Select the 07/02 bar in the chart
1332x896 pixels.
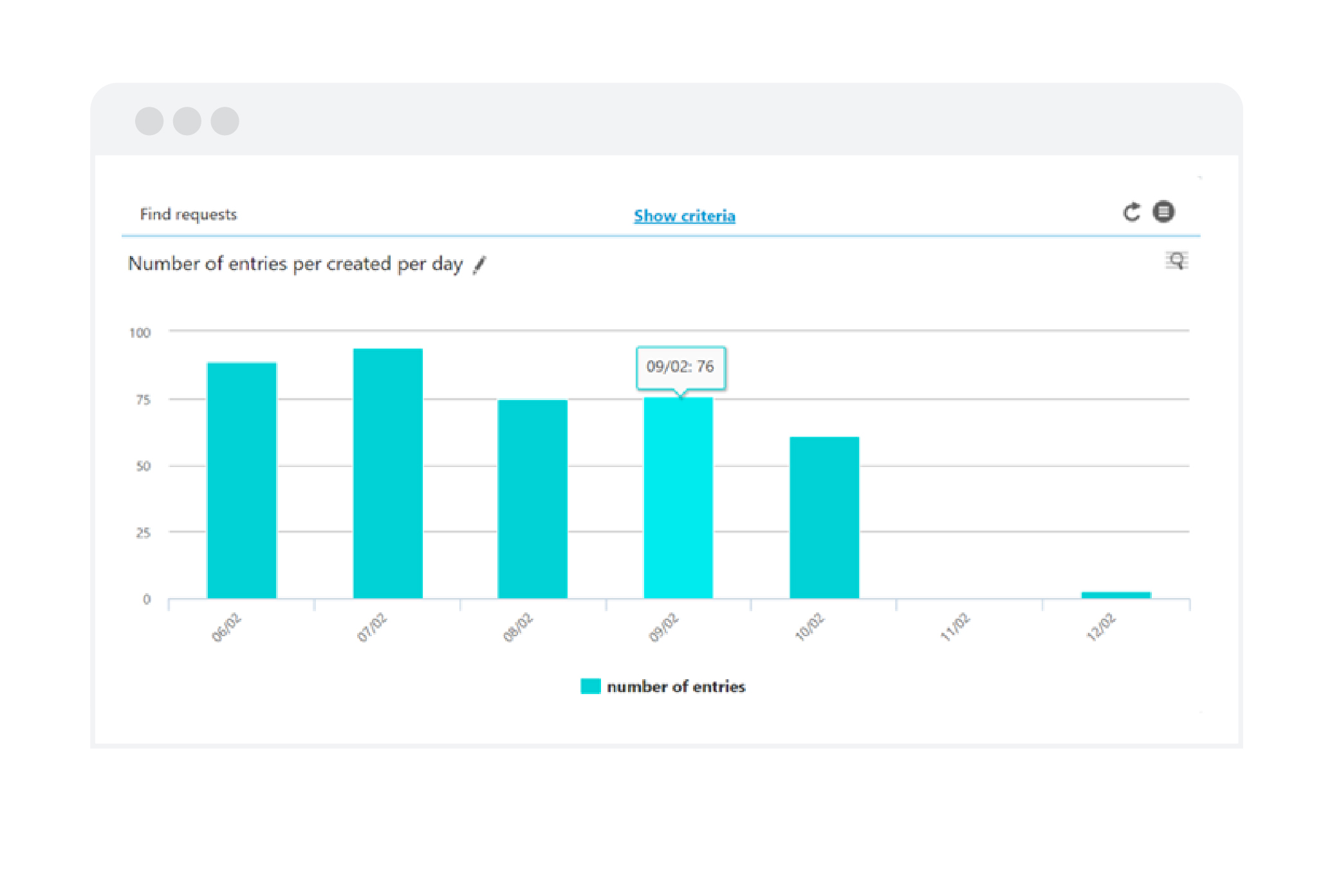tap(388, 473)
